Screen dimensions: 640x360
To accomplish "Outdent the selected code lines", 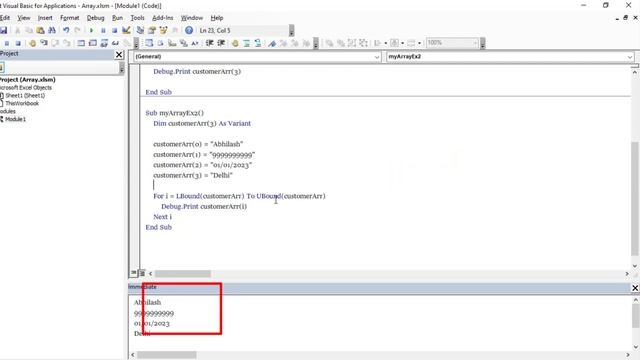I will [x=221, y=43].
